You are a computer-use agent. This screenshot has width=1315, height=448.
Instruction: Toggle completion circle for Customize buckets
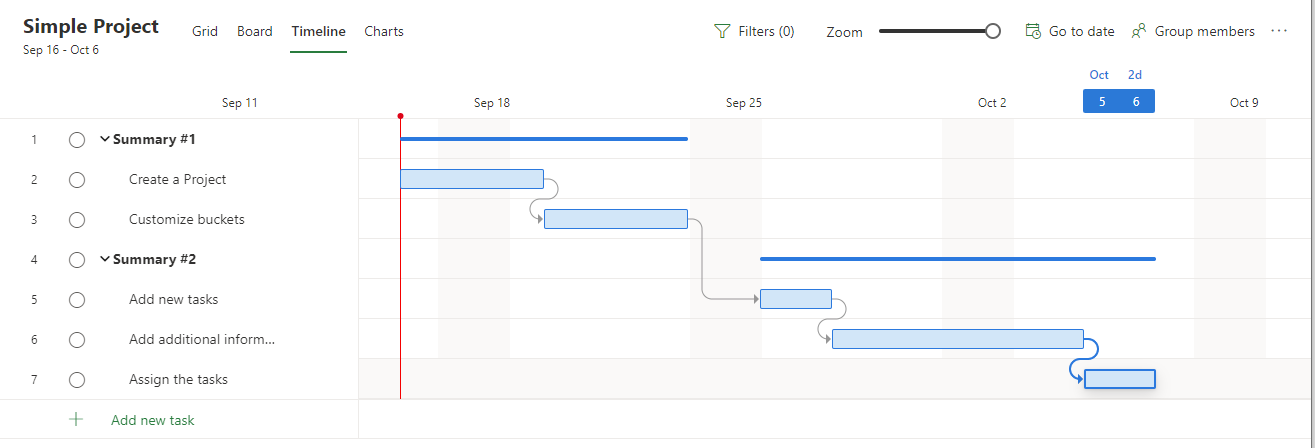pyautogui.click(x=77, y=220)
